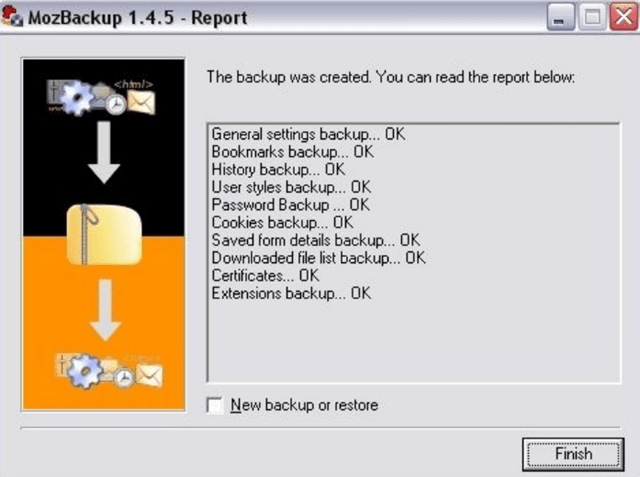Finish the backup wizard
The width and height of the screenshot is (640, 477).
click(x=573, y=454)
